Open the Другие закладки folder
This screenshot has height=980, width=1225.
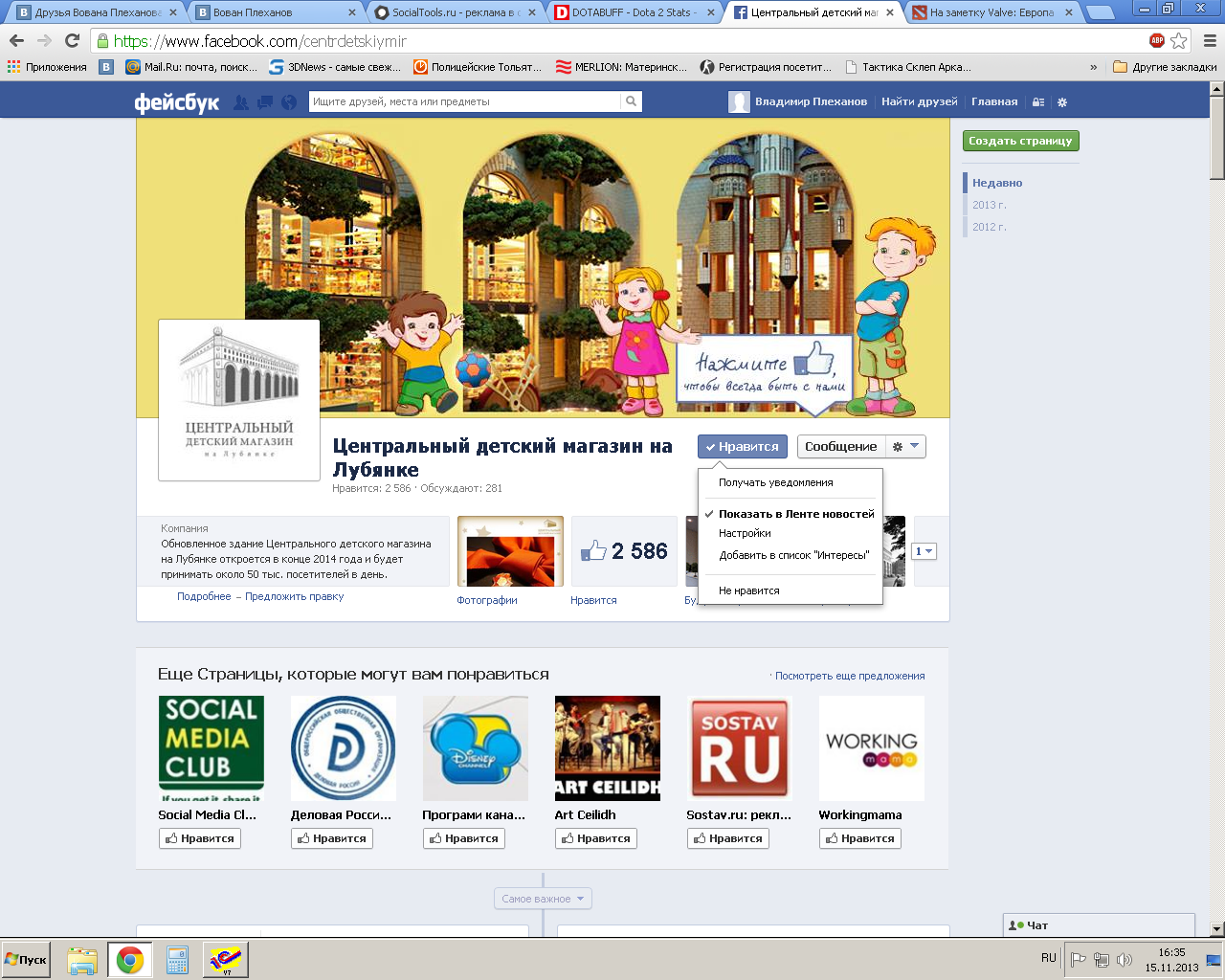(x=1165, y=67)
